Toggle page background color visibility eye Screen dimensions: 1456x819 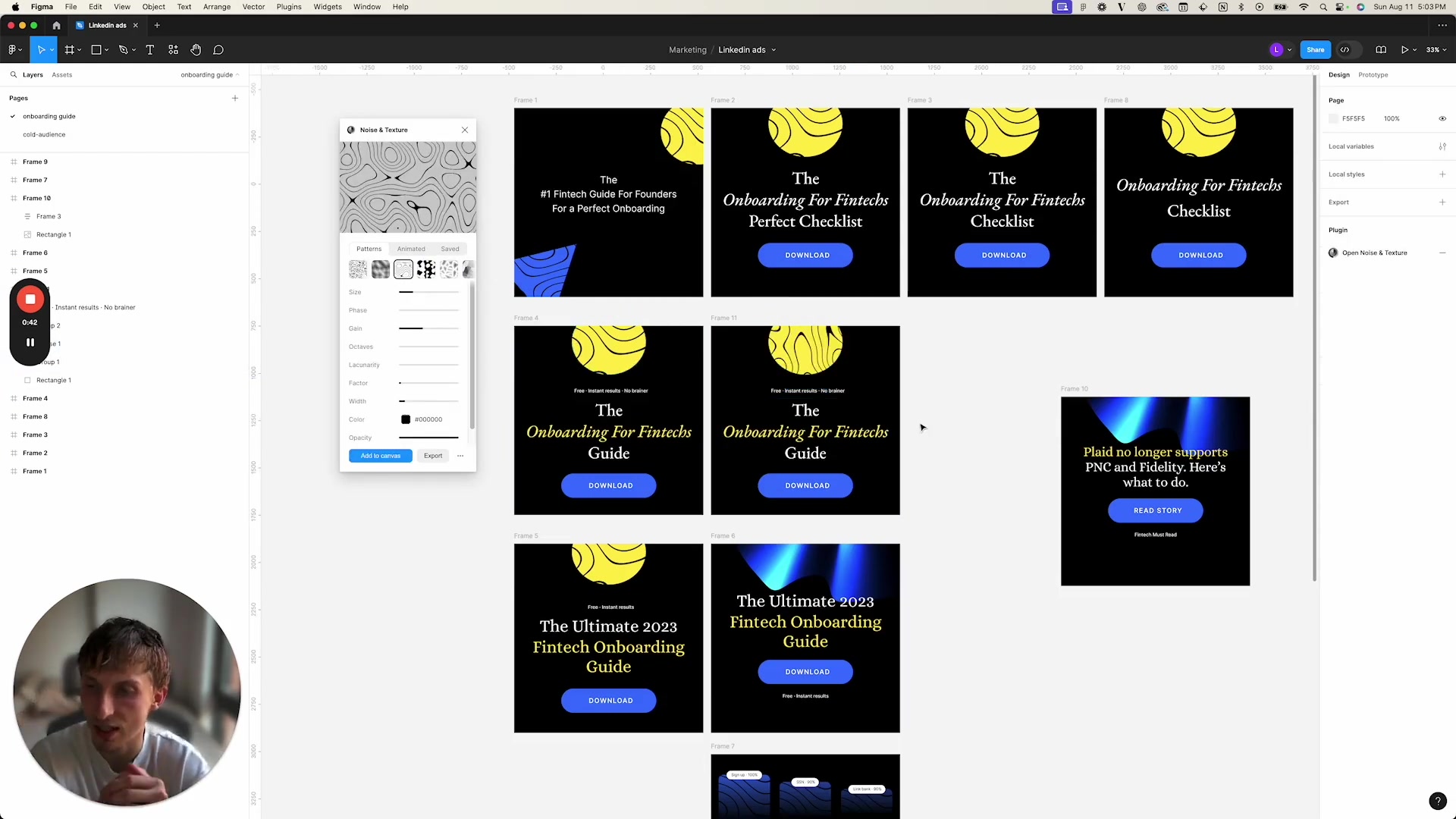(x=1442, y=119)
